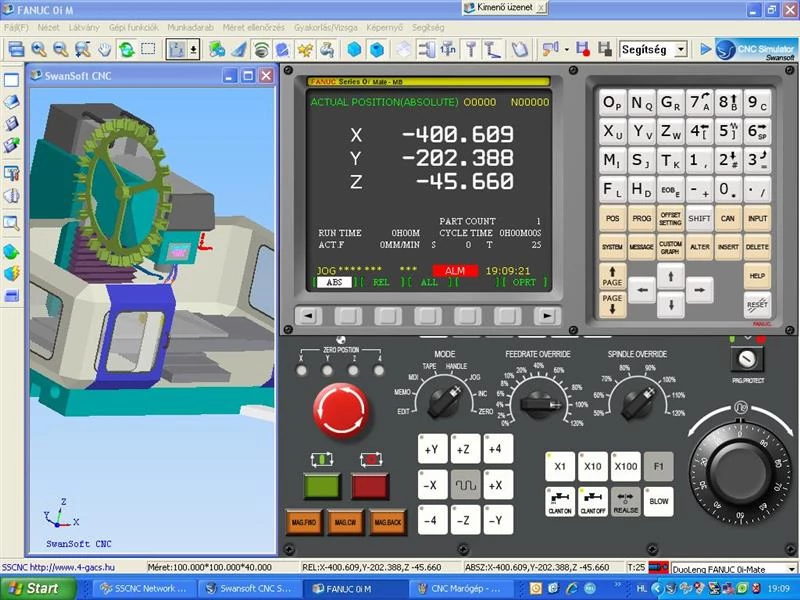Open the Nézet menu
This screenshot has width=800, height=600.
click(48, 28)
